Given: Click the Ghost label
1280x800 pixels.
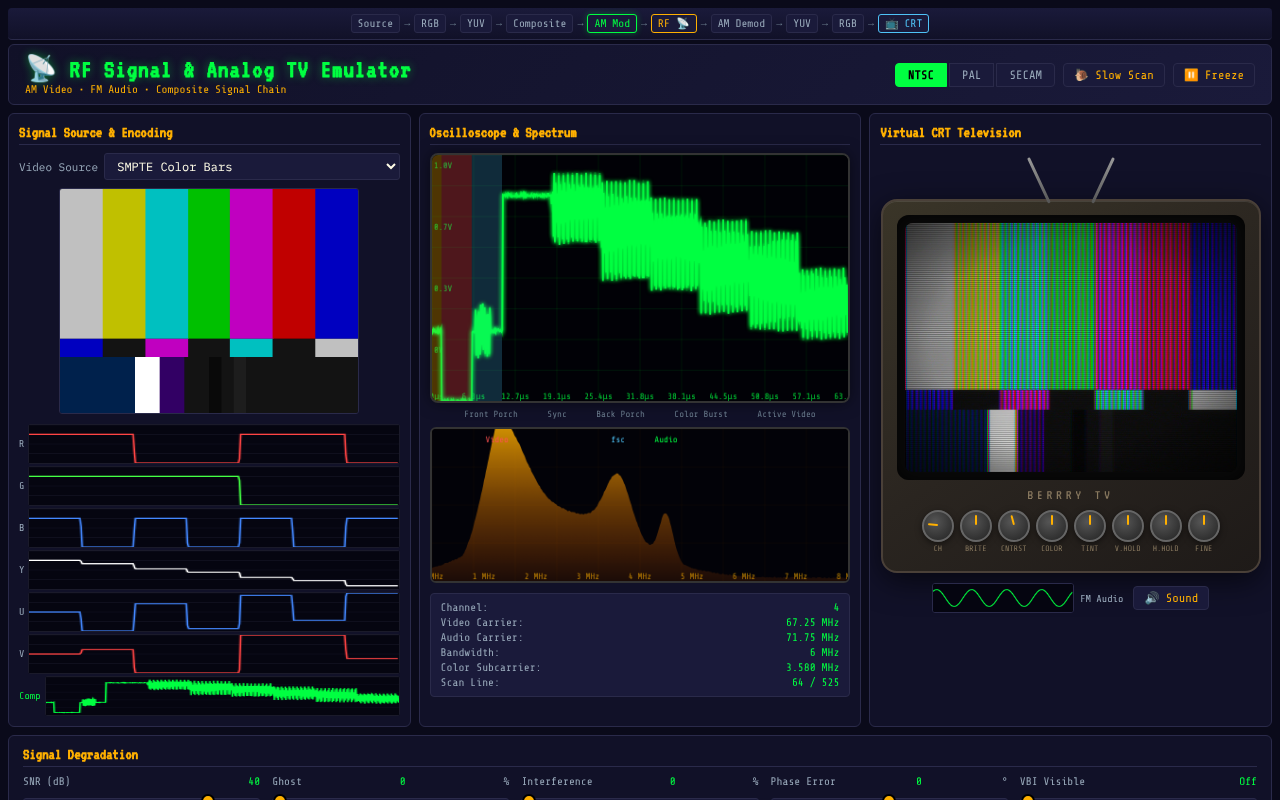Looking at the screenshot, I should click(287, 782).
